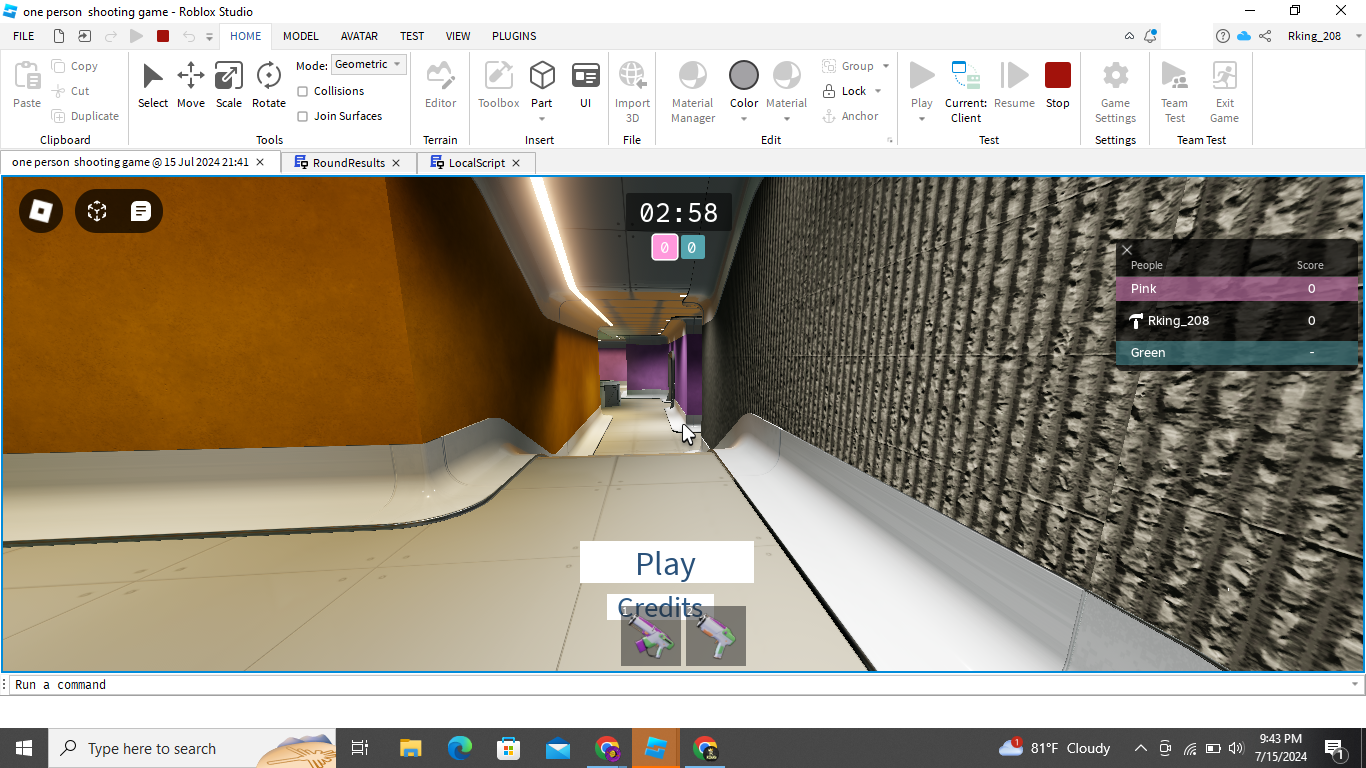This screenshot has width=1366, height=768.
Task: Activate the Move tool
Action: (190, 85)
